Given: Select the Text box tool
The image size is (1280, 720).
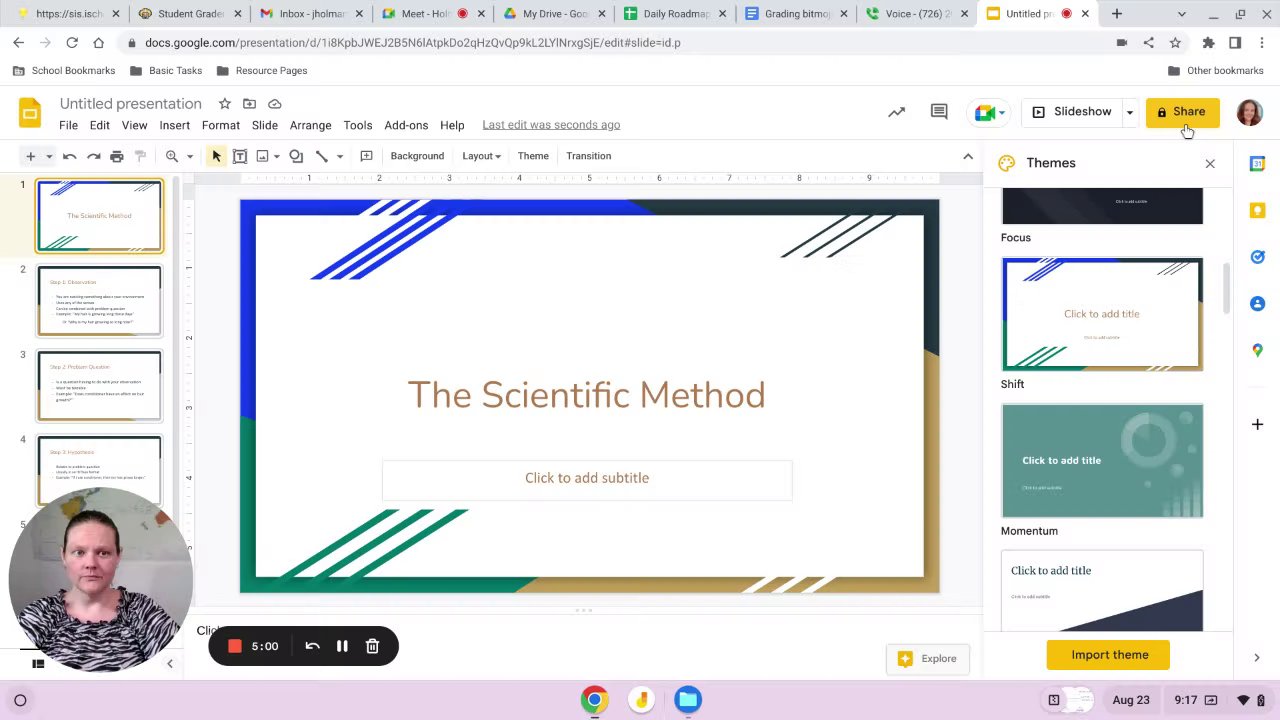Looking at the screenshot, I should [240, 156].
